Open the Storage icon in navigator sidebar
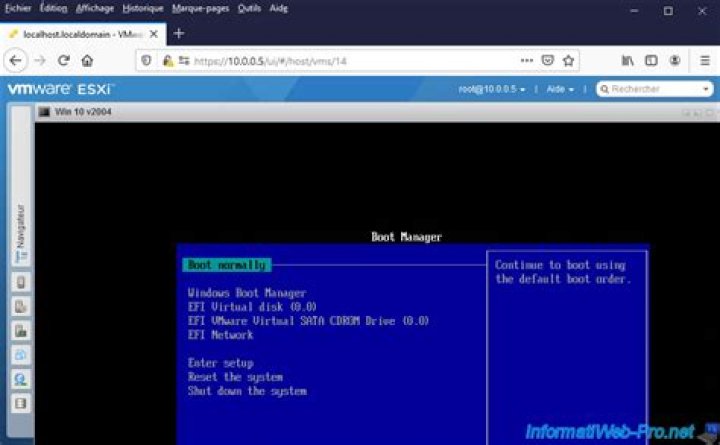 coord(21,331)
